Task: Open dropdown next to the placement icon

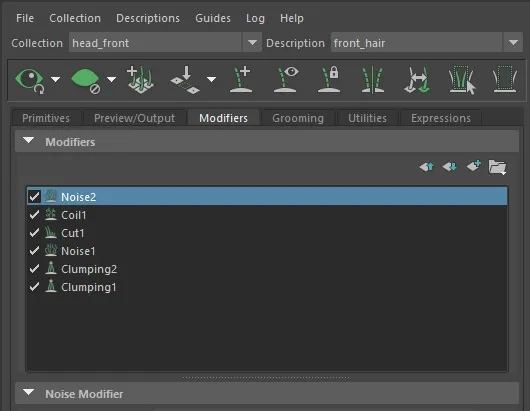Action: pyautogui.click(x=212, y=79)
